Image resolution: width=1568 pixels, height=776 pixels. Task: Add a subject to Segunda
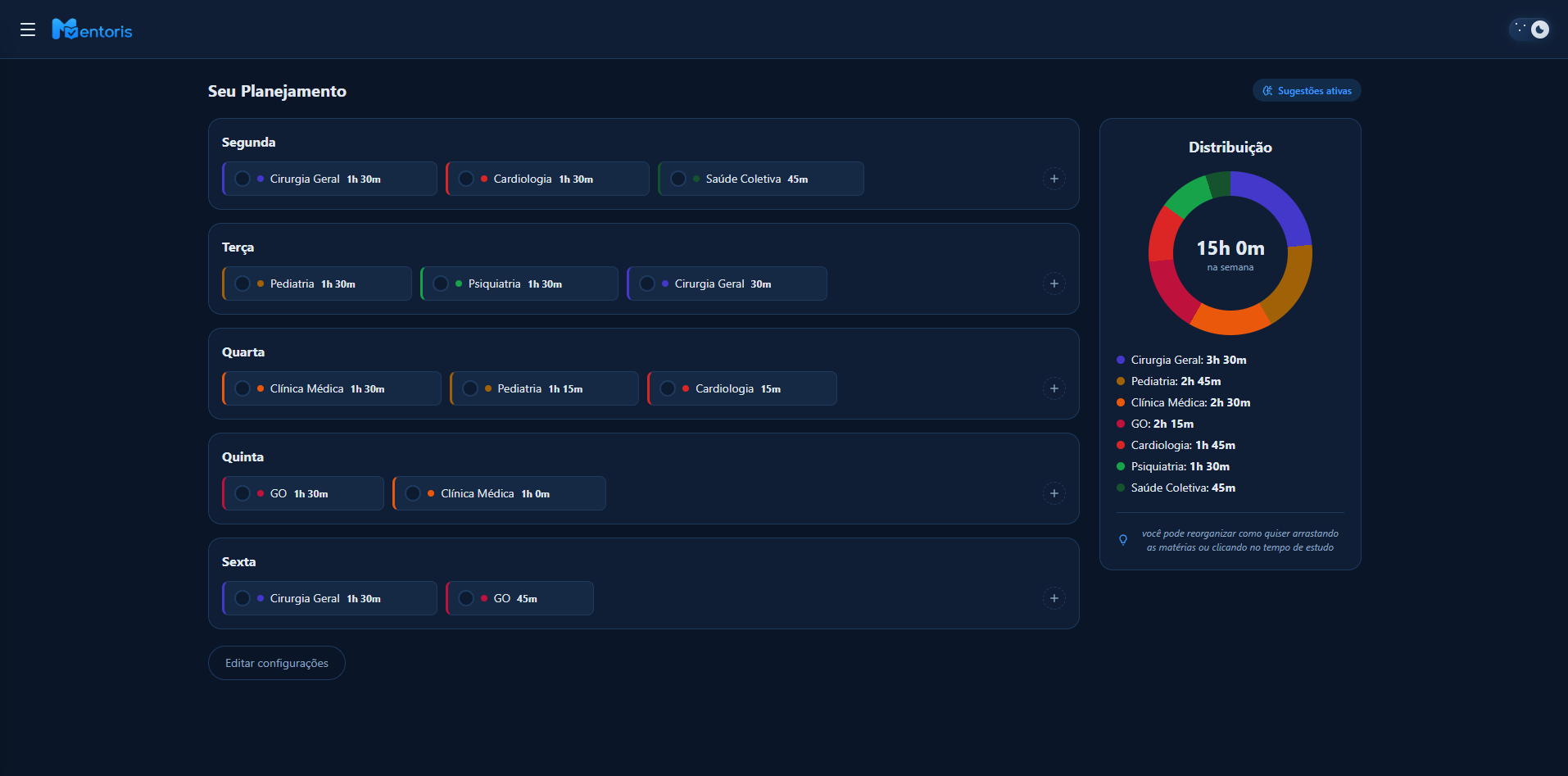tap(1054, 179)
